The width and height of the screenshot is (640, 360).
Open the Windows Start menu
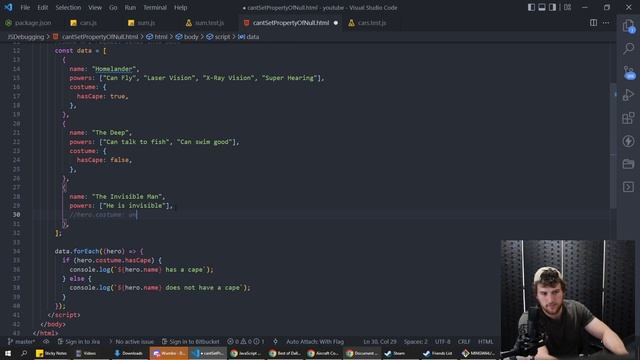[x=8, y=353]
